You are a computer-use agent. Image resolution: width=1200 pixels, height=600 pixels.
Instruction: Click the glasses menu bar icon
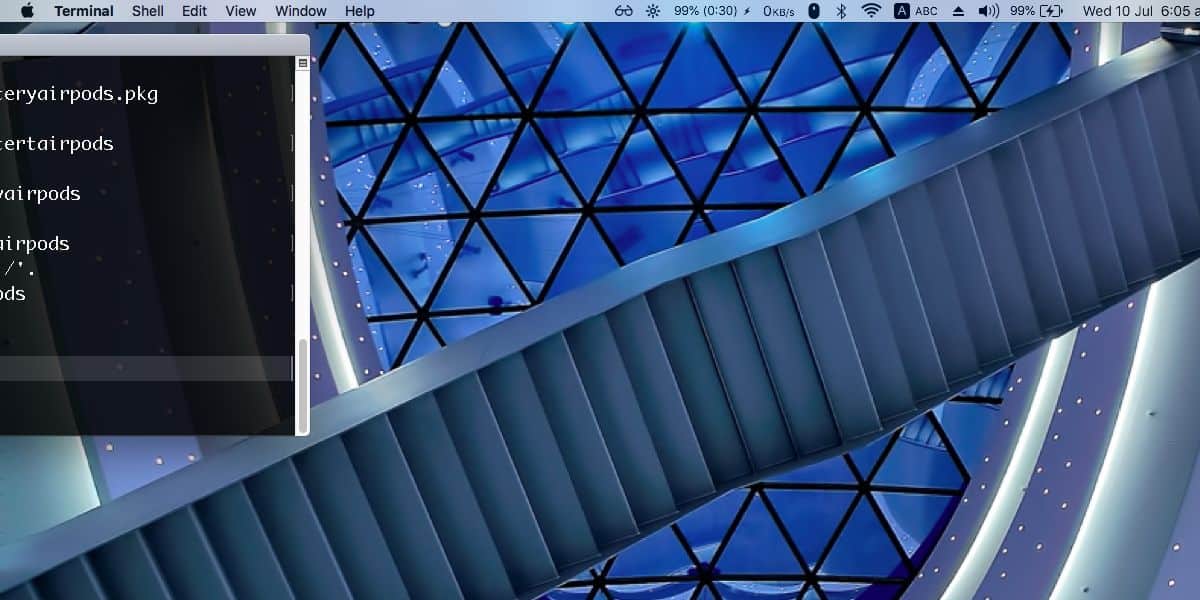tap(624, 11)
